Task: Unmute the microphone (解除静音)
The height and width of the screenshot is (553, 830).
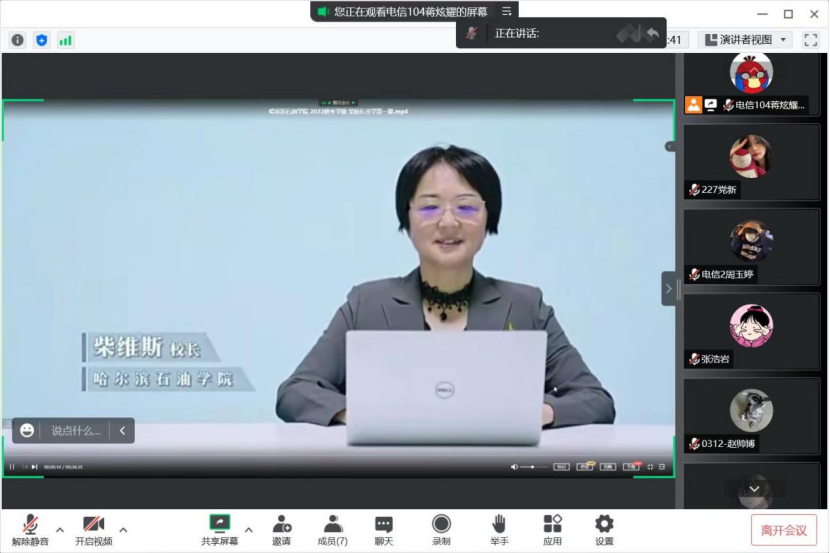Action: pyautogui.click(x=28, y=529)
